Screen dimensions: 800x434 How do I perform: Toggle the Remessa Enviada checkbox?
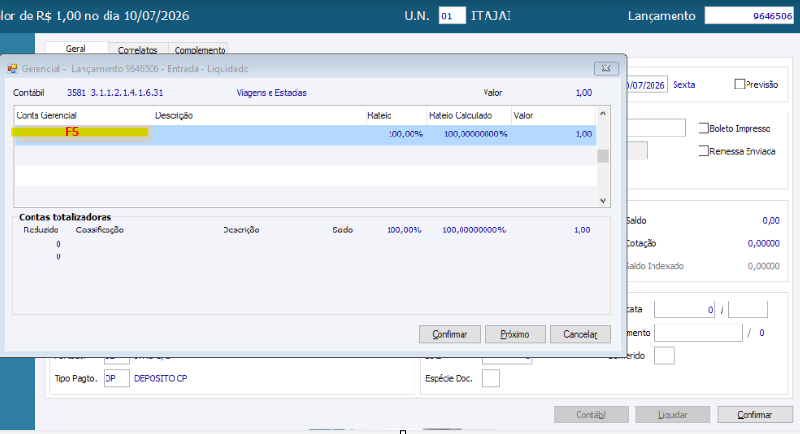pos(704,150)
